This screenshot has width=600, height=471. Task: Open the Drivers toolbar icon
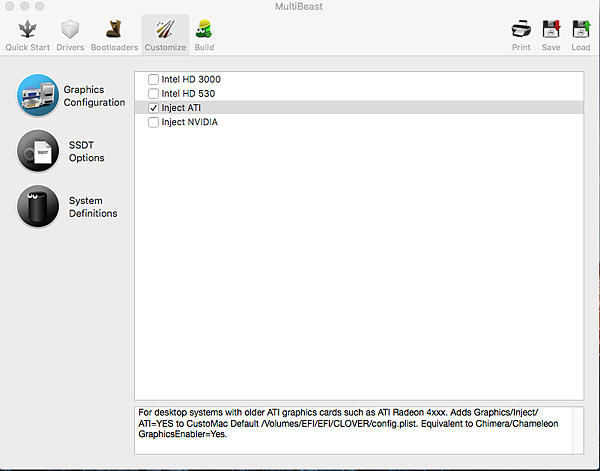pyautogui.click(x=70, y=29)
